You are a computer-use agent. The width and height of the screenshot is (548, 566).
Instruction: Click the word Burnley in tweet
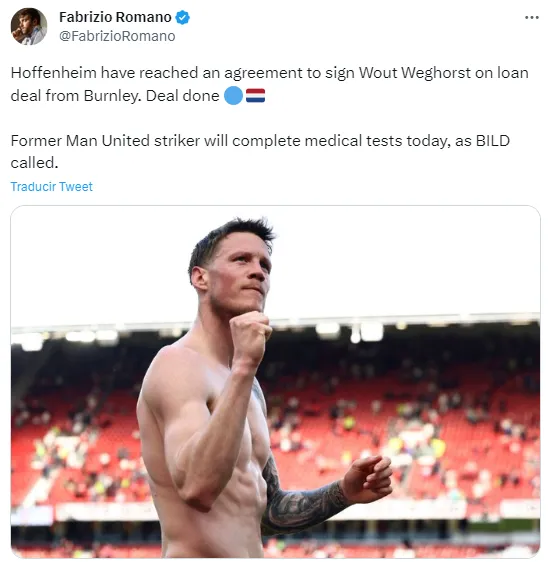[x=112, y=96]
